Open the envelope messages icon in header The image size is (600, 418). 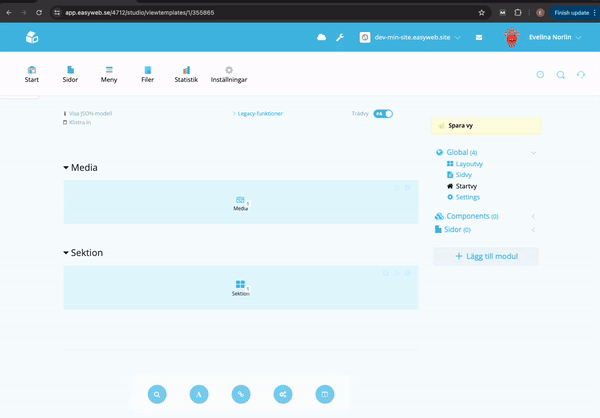point(479,38)
